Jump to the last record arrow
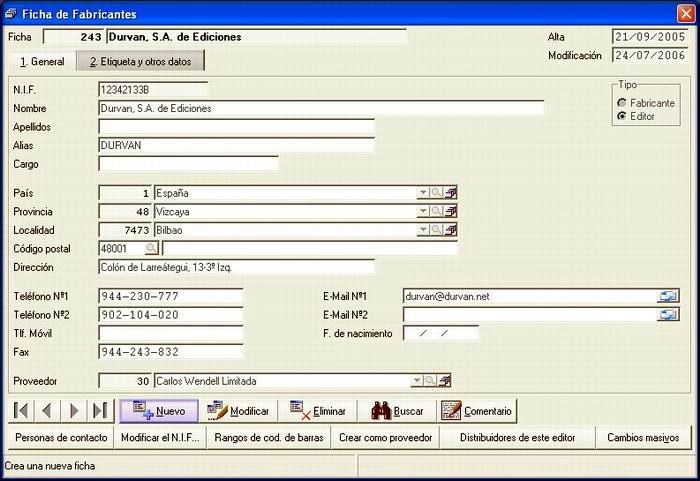The width and height of the screenshot is (700, 481). coord(100,410)
